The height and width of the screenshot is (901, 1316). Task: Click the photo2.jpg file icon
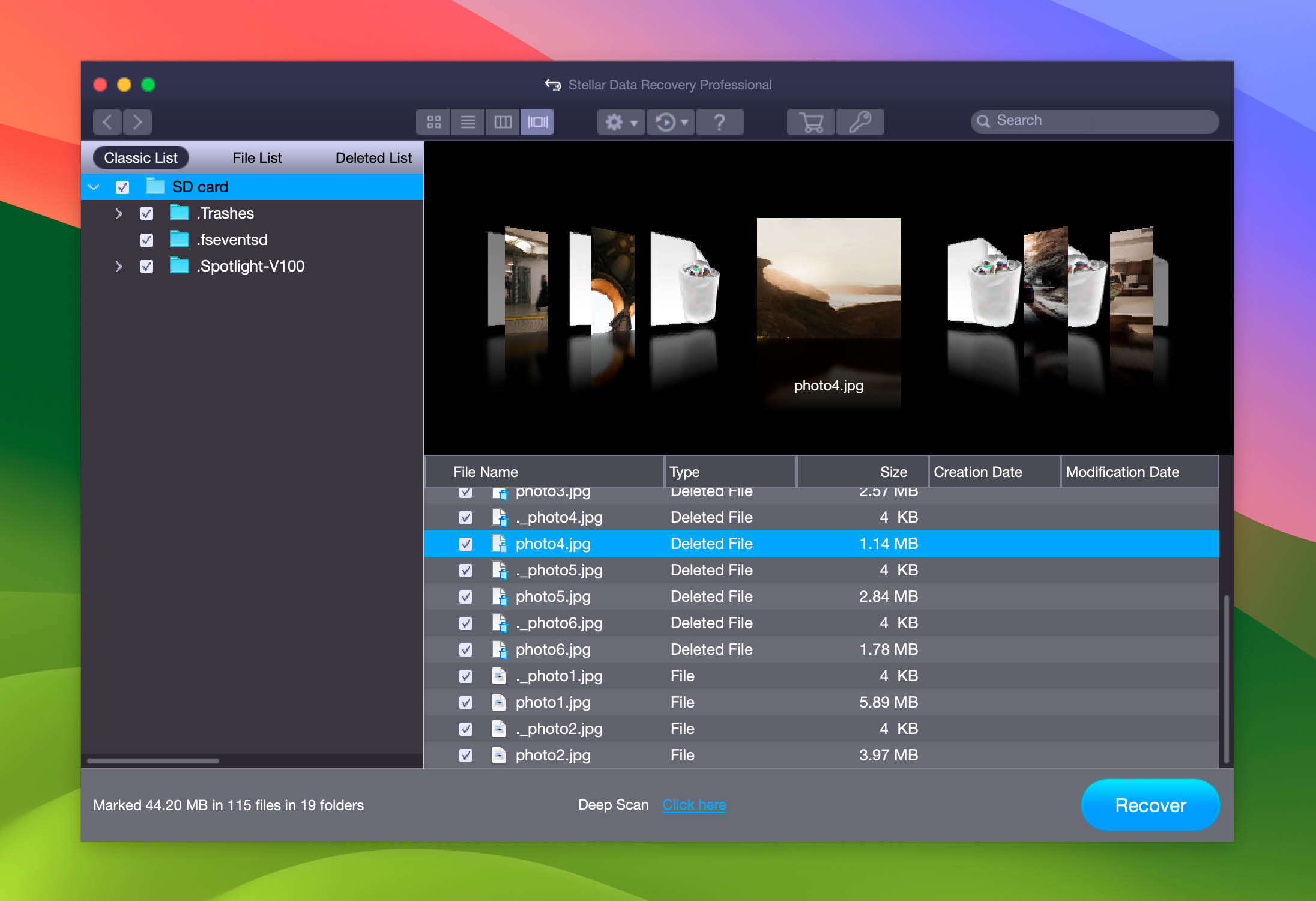click(499, 755)
